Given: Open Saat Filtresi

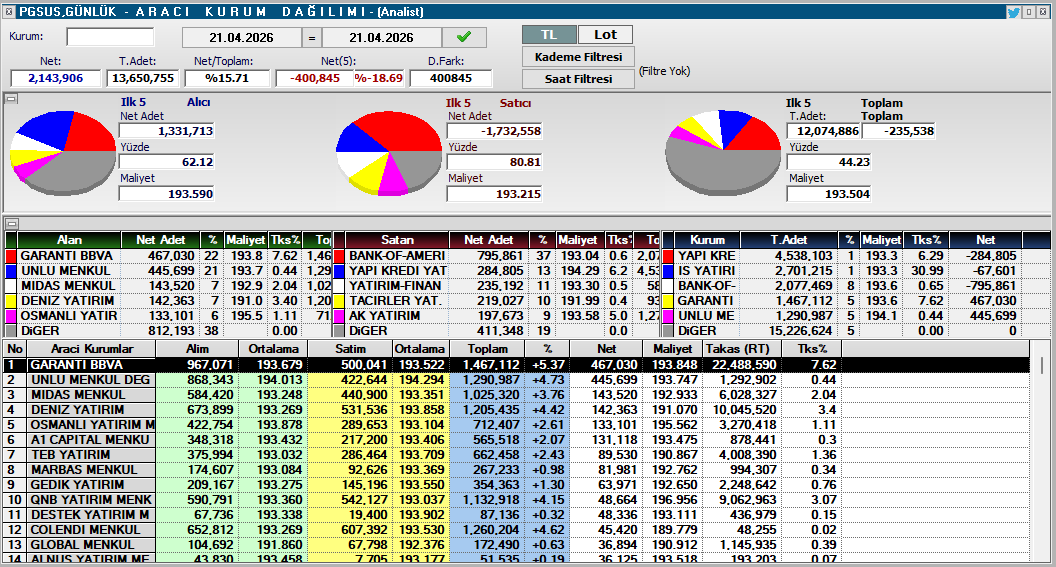Looking at the screenshot, I should click(579, 79).
